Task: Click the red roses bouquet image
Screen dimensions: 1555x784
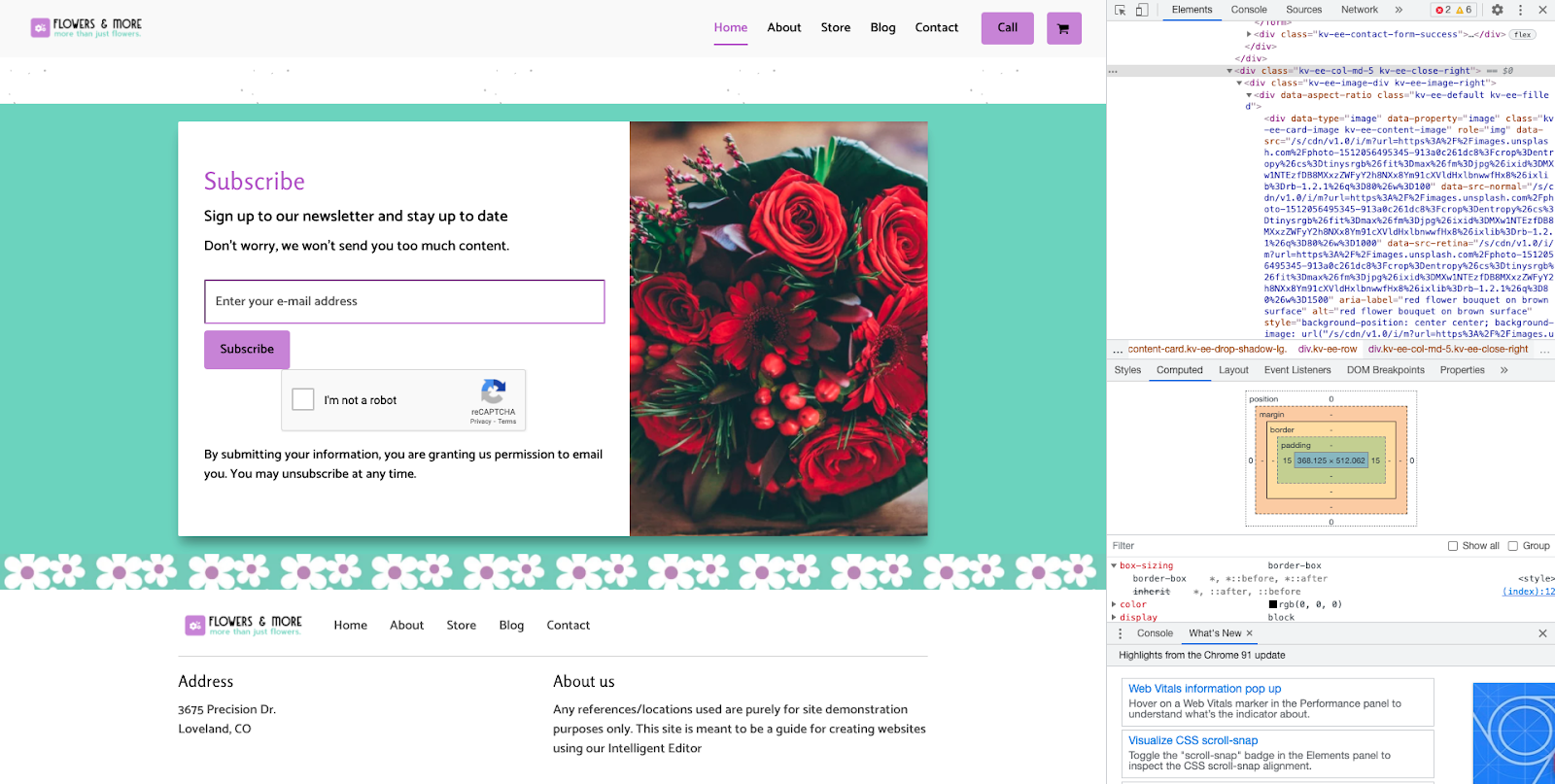Action: [x=778, y=328]
